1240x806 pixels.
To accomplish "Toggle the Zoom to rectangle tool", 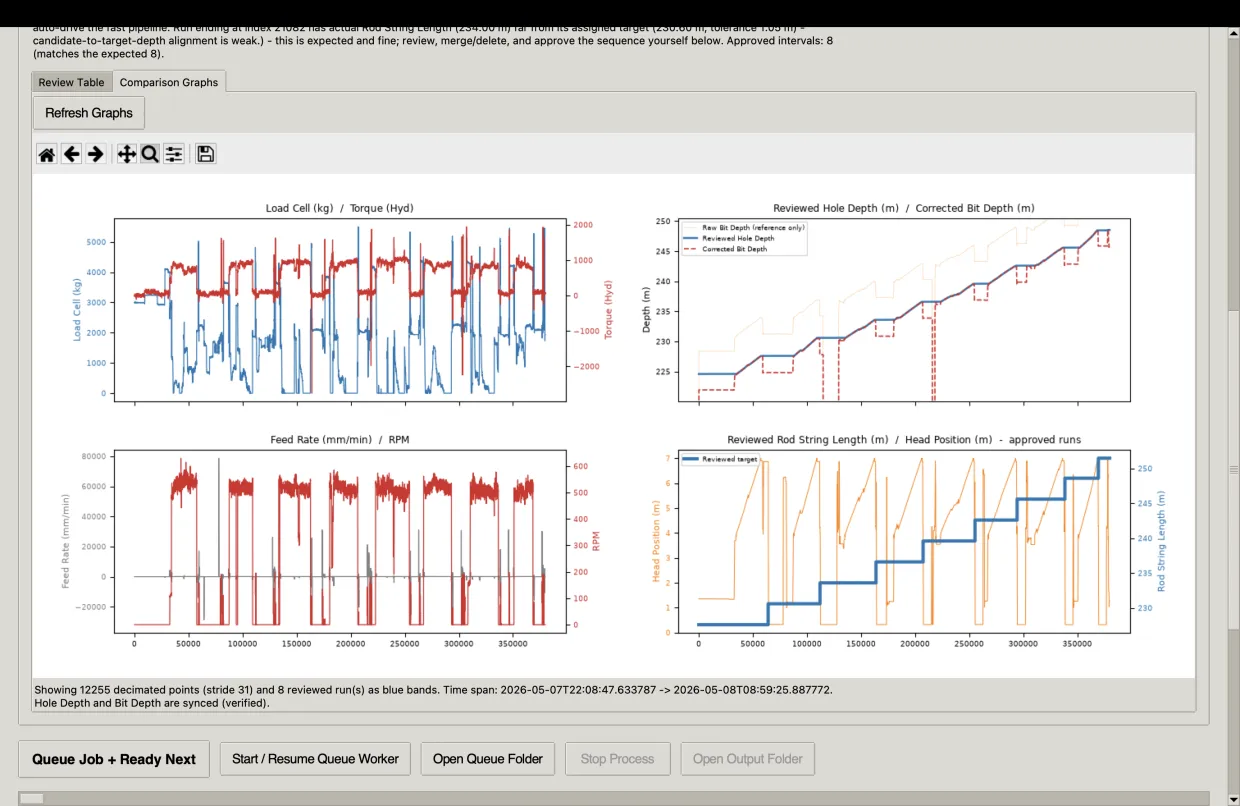I will (x=150, y=154).
